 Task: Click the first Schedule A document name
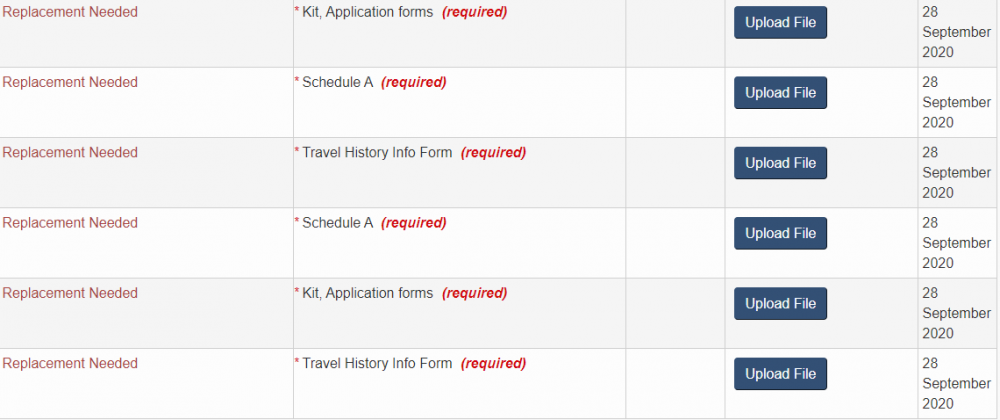(x=337, y=83)
